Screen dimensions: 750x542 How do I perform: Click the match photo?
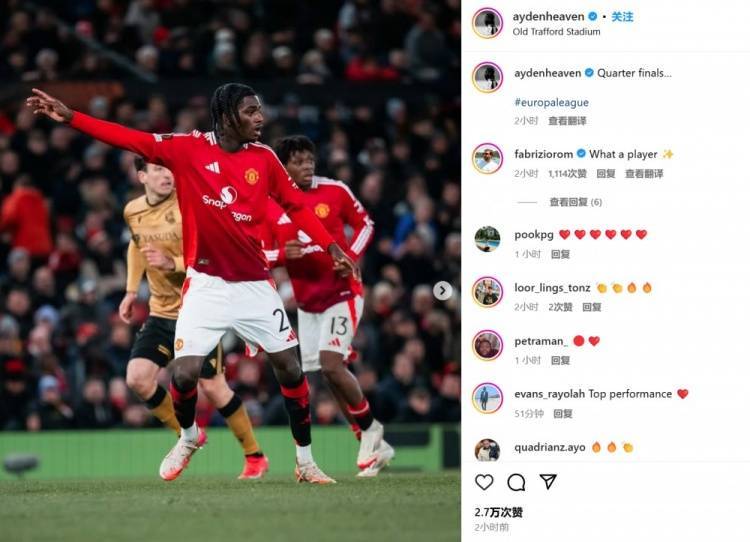[230, 271]
